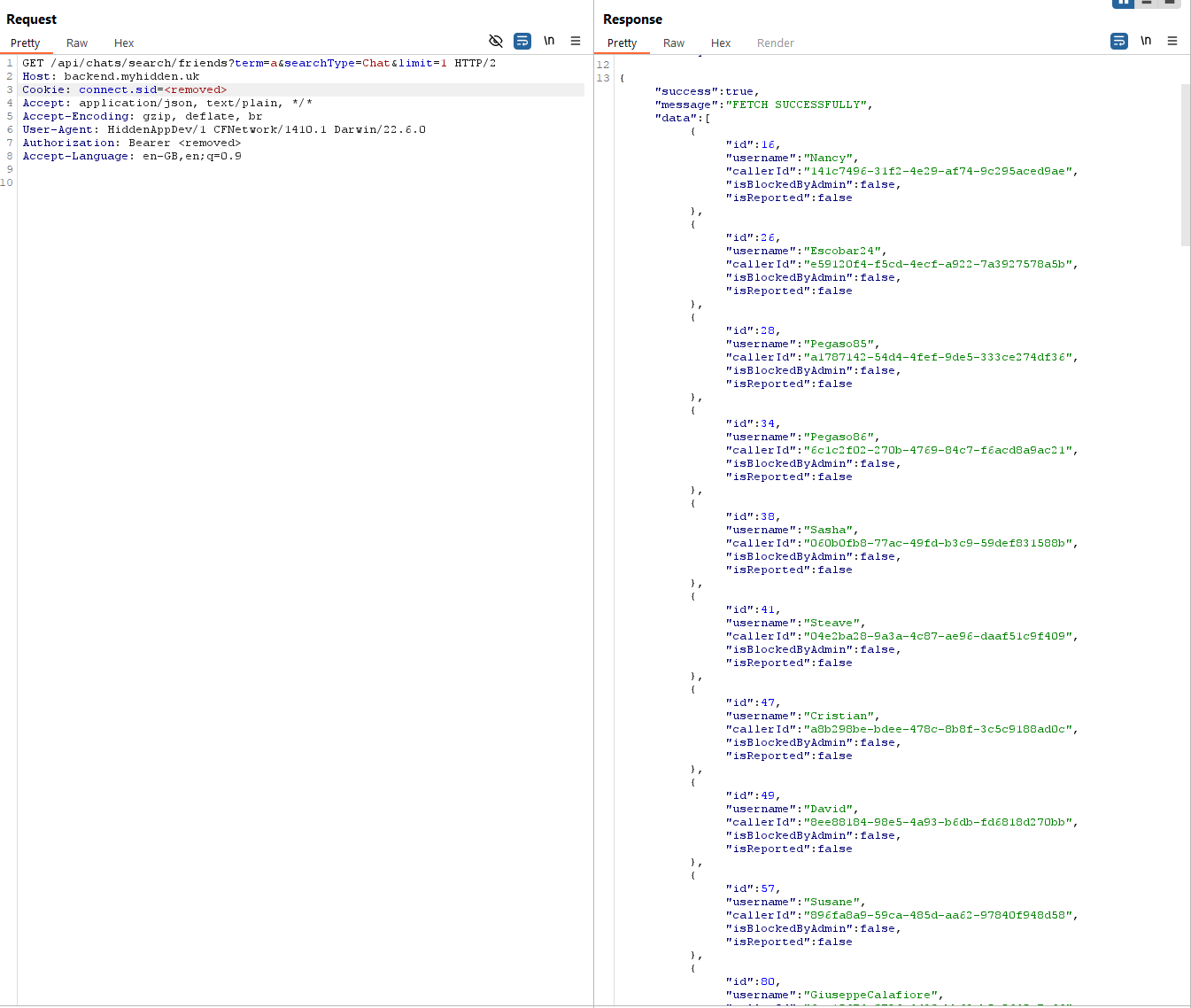Viewport: 1191px width, 1008px height.
Task: Click the Host: backend.myhidden.uk header line
Action: [x=111, y=76]
